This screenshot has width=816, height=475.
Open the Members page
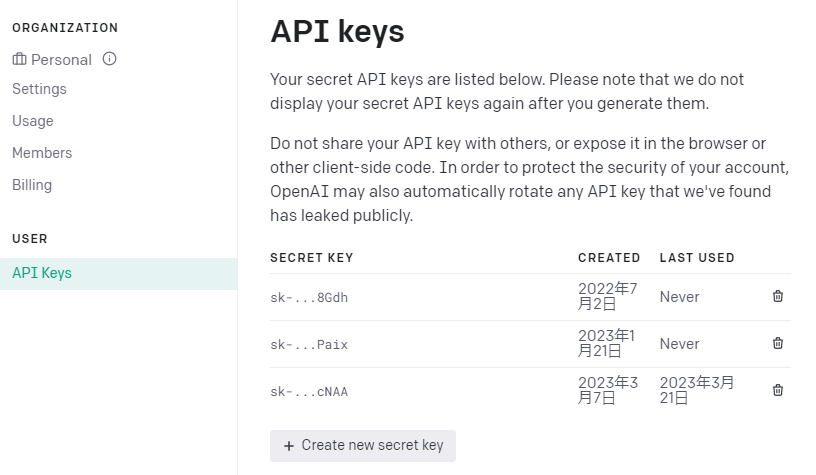click(42, 153)
